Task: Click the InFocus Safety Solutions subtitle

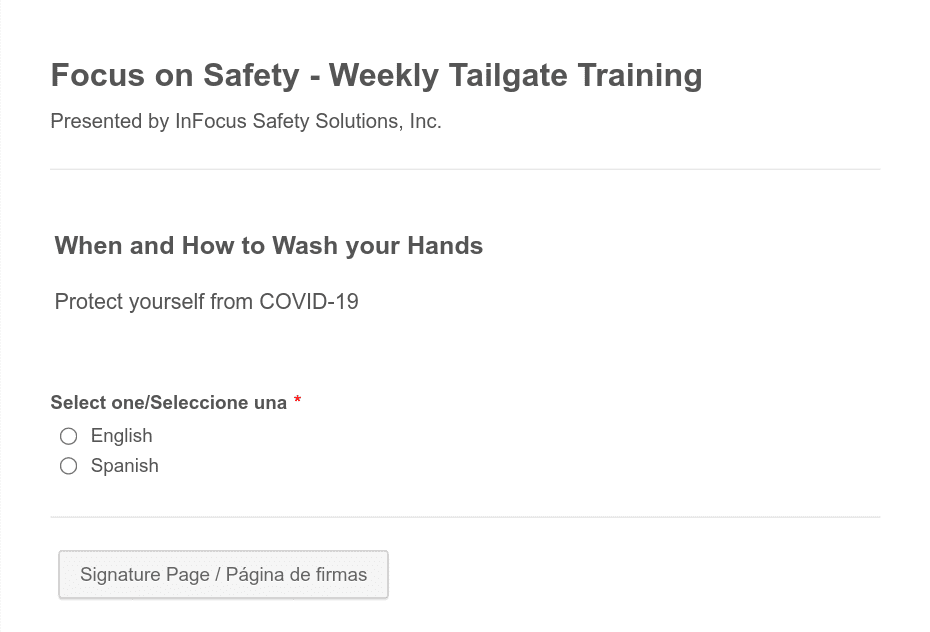Action: tap(245, 121)
